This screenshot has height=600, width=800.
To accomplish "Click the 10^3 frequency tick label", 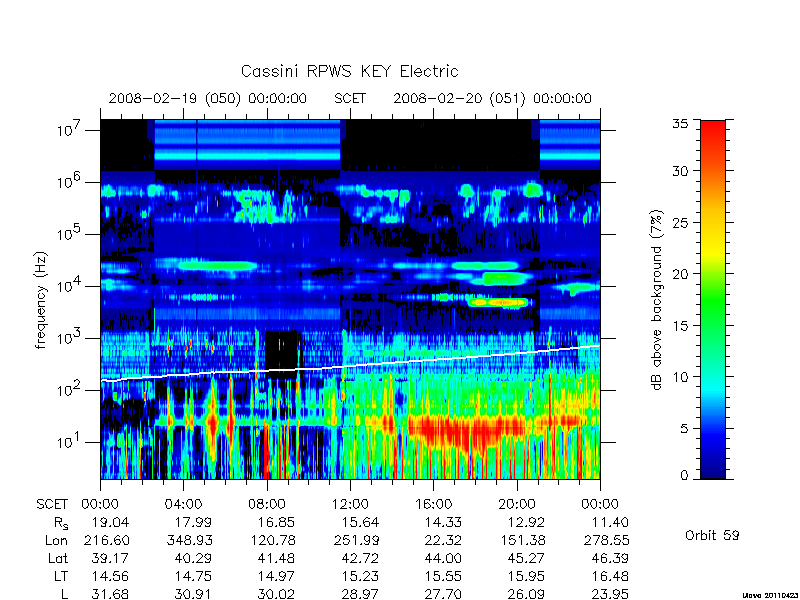I will 67,337.
